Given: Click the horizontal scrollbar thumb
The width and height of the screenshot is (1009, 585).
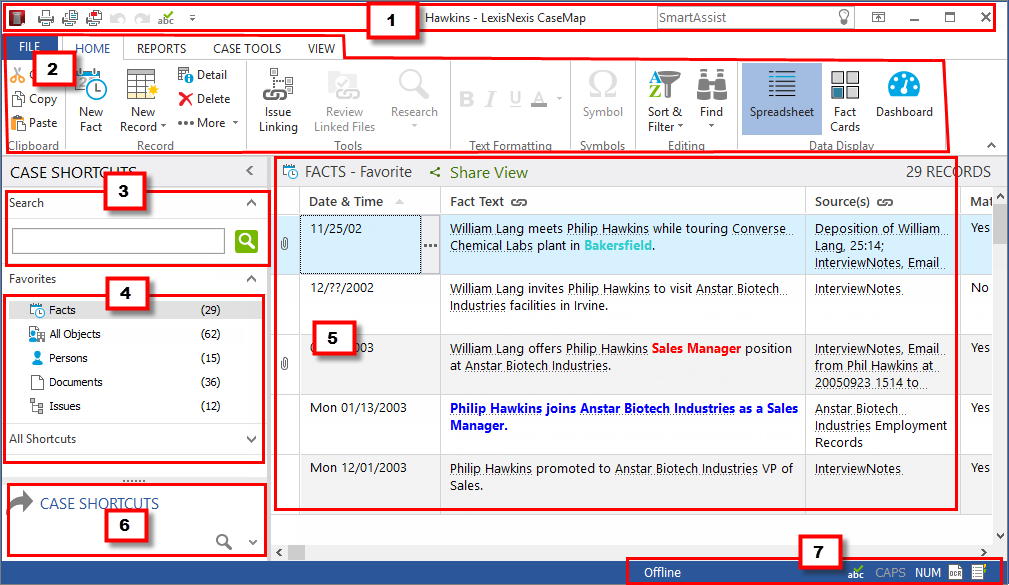Looking at the screenshot, I should (x=296, y=552).
